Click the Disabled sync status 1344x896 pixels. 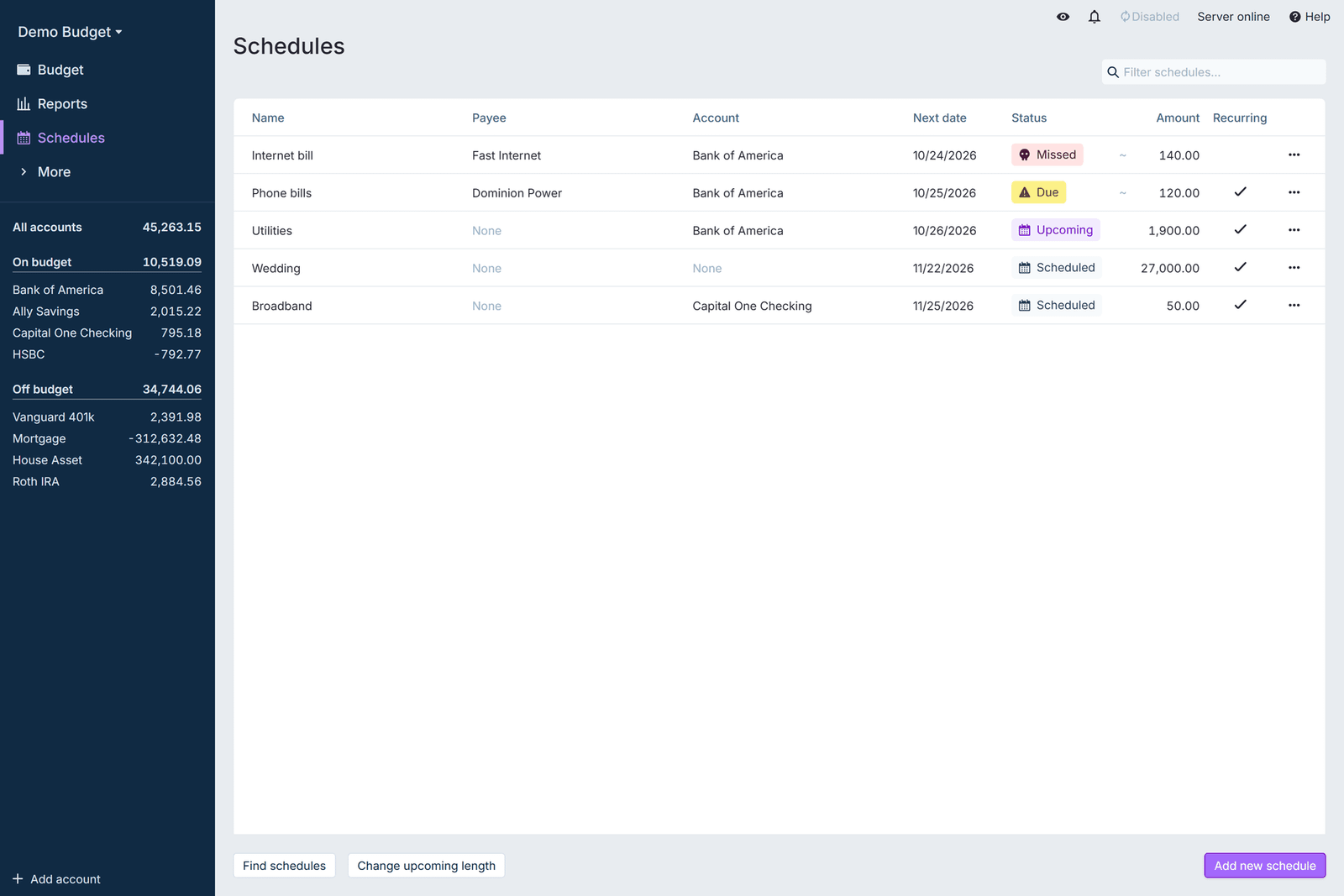click(x=1149, y=17)
